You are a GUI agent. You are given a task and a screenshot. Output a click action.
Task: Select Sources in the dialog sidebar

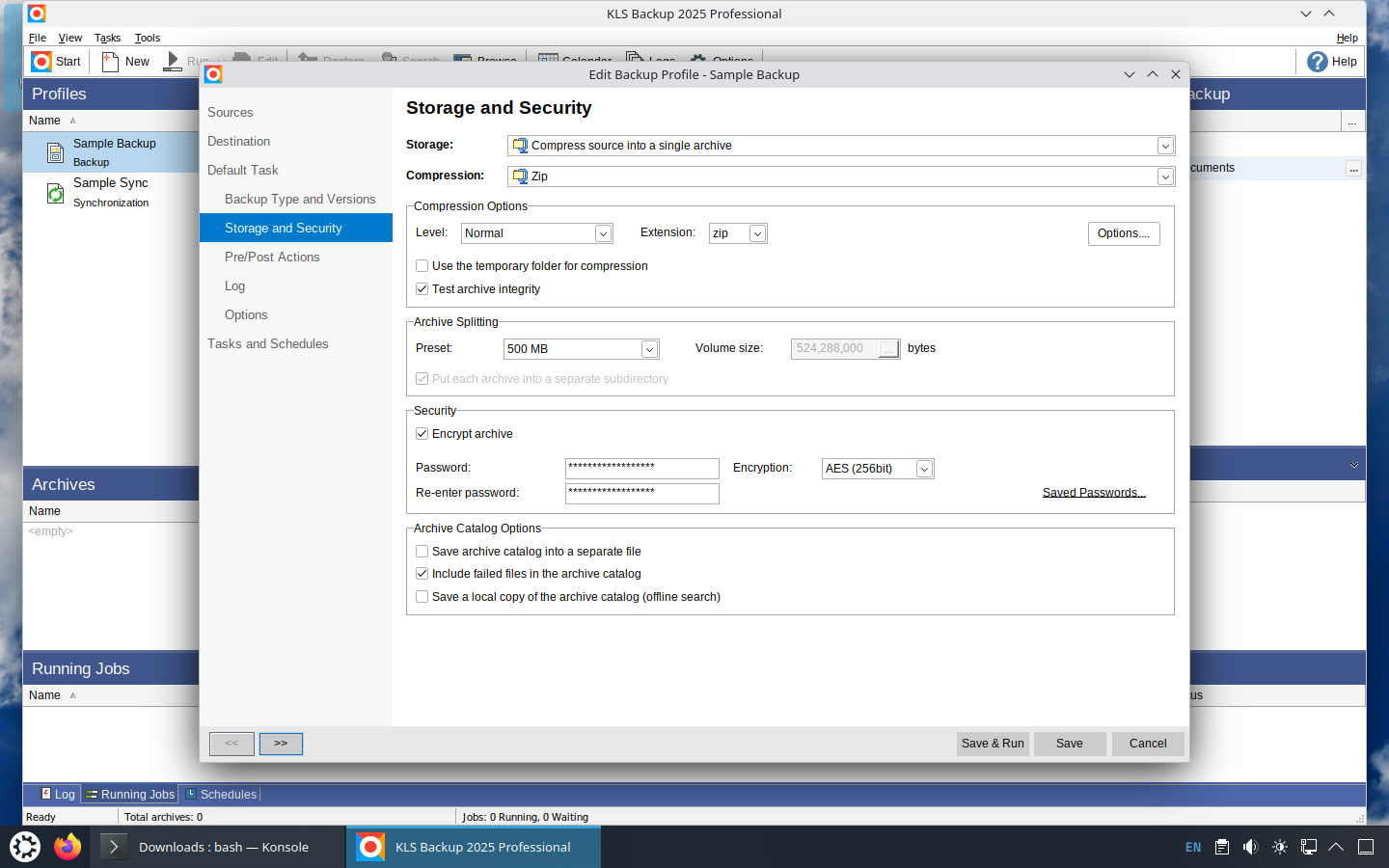pyautogui.click(x=296, y=113)
